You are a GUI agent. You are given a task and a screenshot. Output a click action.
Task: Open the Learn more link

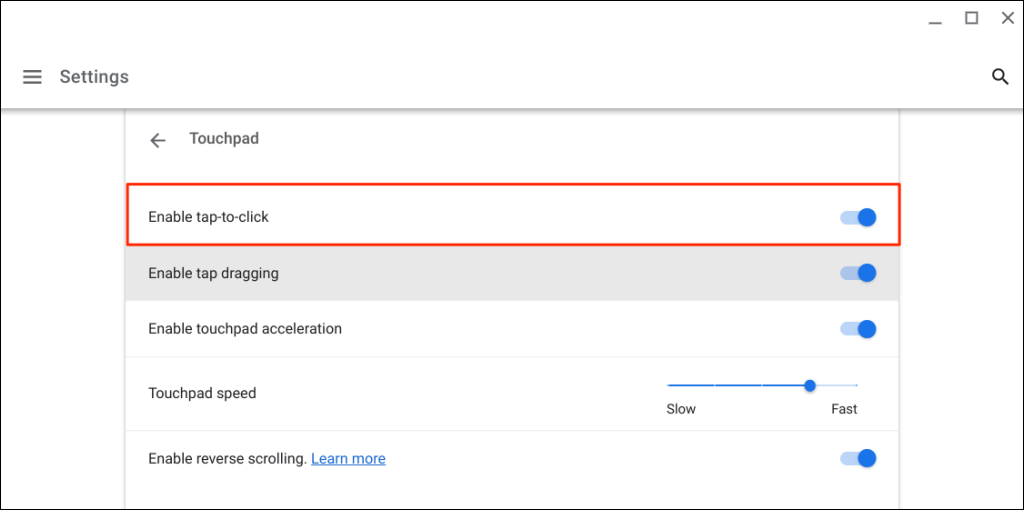point(348,459)
